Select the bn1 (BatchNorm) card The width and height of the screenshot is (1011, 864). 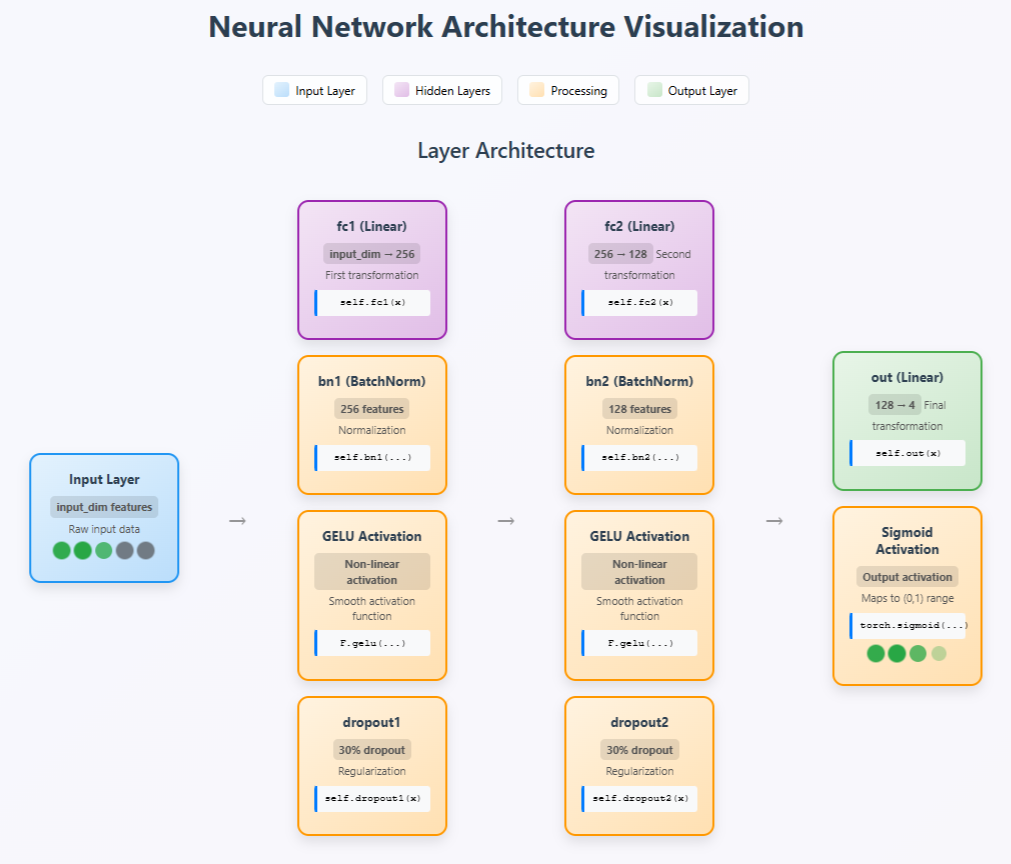click(x=372, y=425)
